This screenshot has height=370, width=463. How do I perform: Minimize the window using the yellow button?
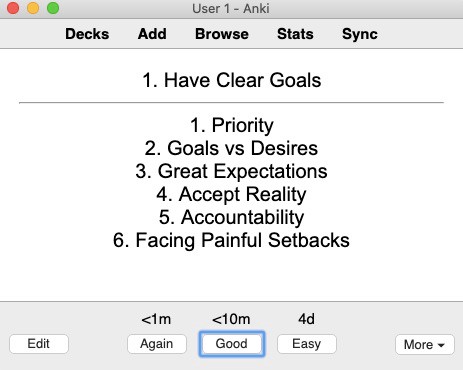point(33,8)
